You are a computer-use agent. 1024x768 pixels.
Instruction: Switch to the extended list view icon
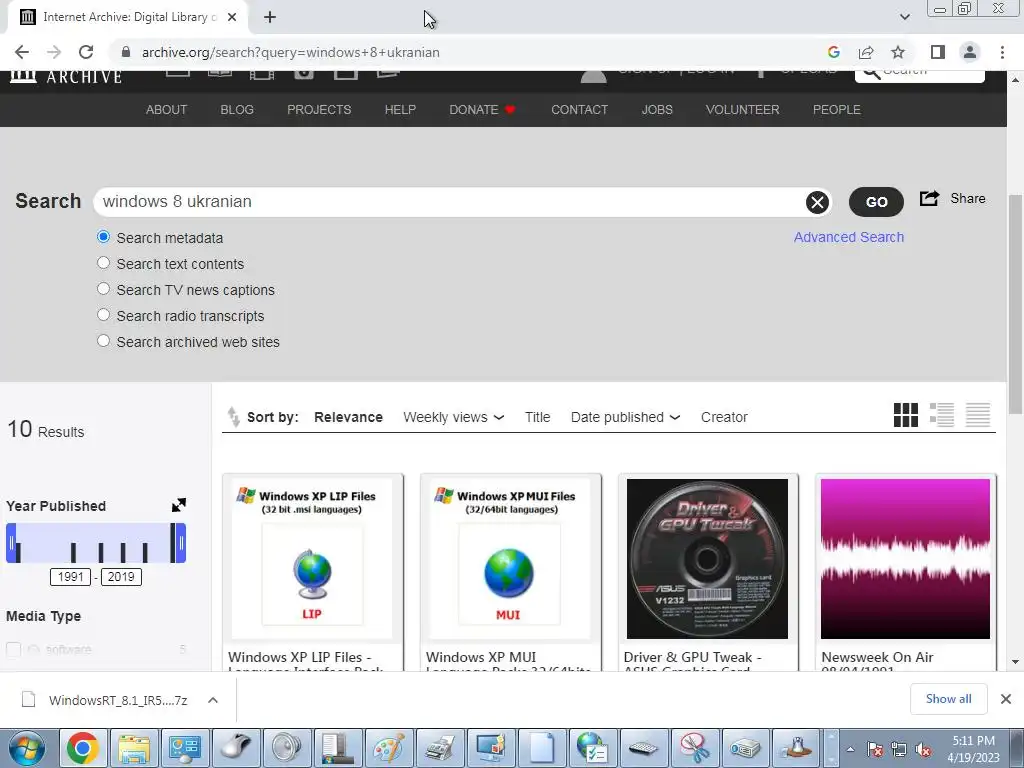click(942, 415)
